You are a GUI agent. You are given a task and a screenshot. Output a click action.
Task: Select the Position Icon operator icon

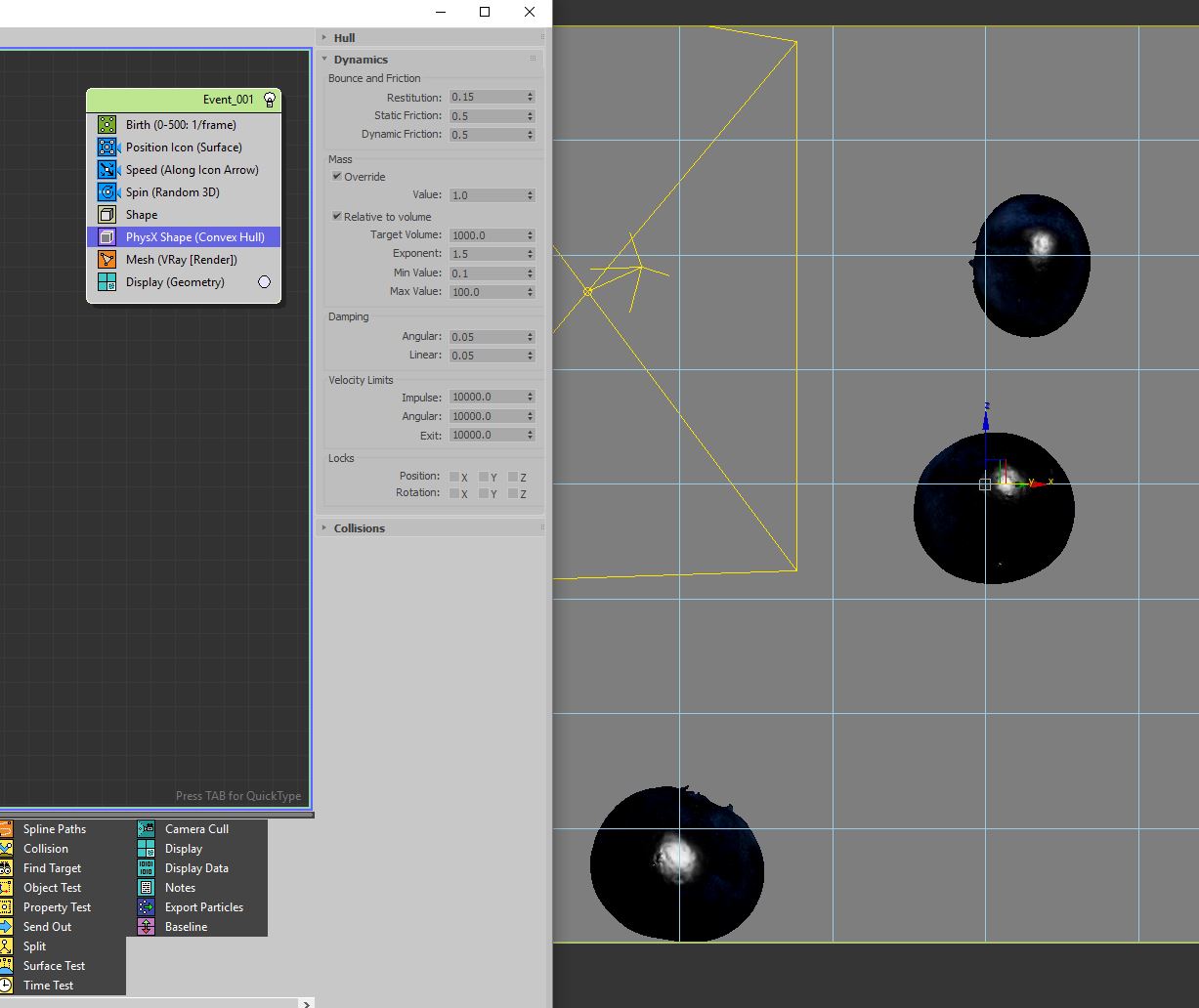click(107, 147)
